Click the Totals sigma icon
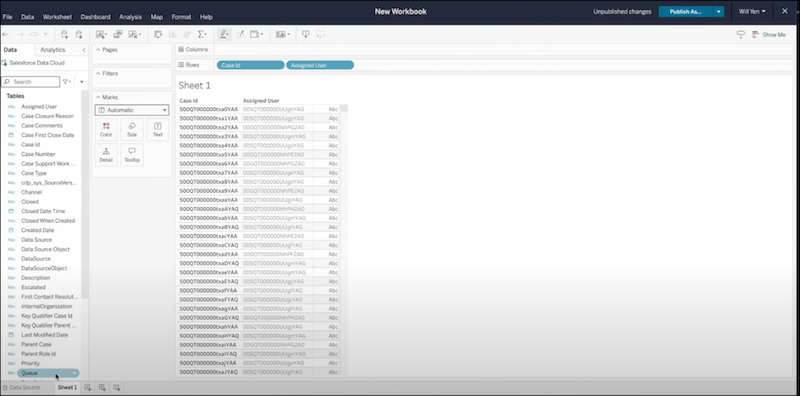The width and height of the screenshot is (800, 396). point(202,34)
